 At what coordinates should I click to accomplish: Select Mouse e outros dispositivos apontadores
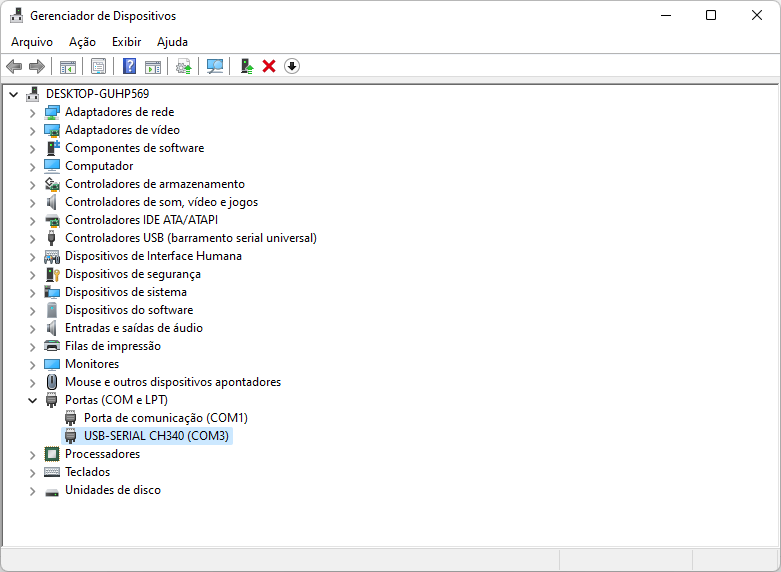click(173, 382)
